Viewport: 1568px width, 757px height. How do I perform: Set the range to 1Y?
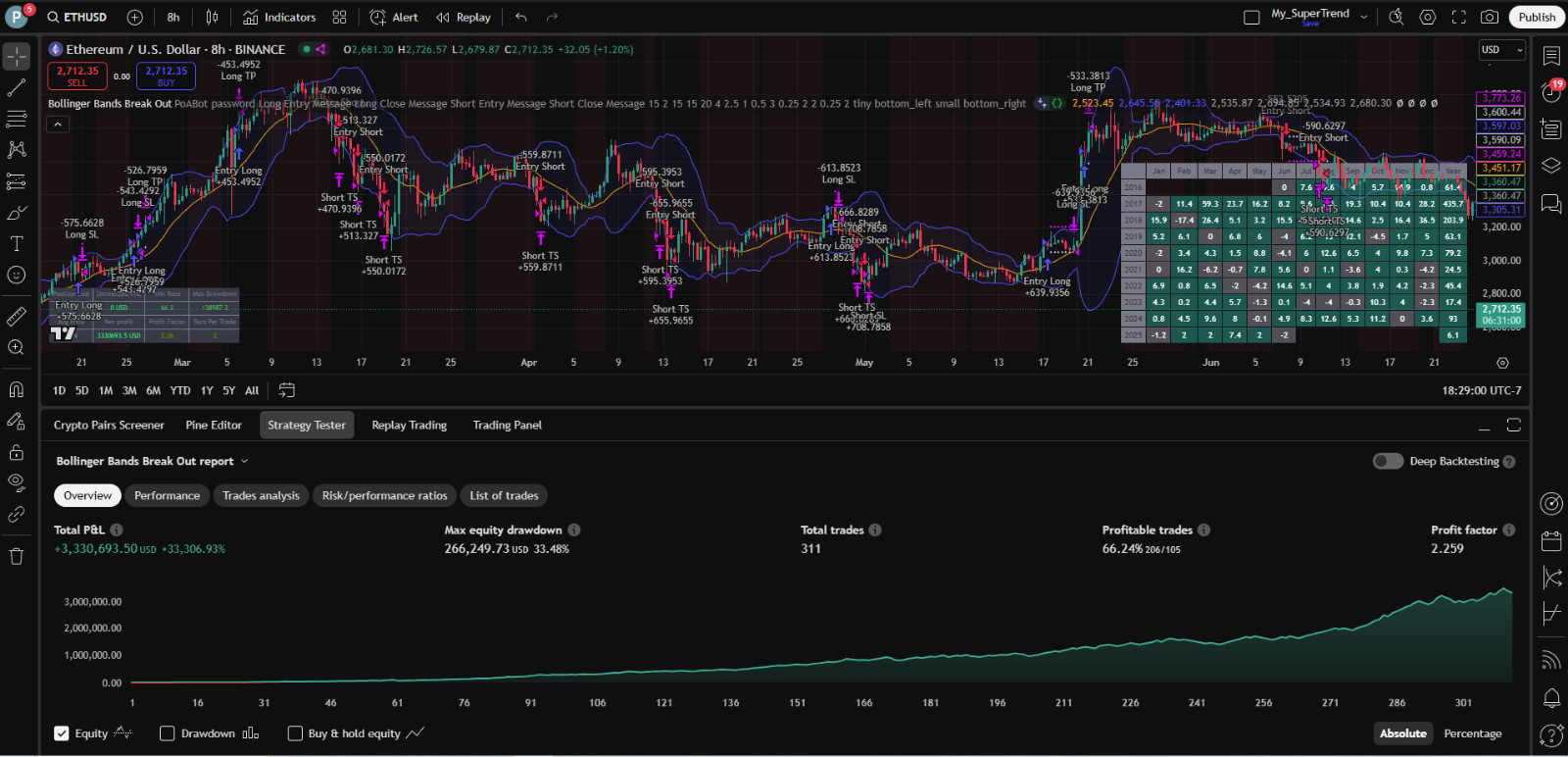207,390
